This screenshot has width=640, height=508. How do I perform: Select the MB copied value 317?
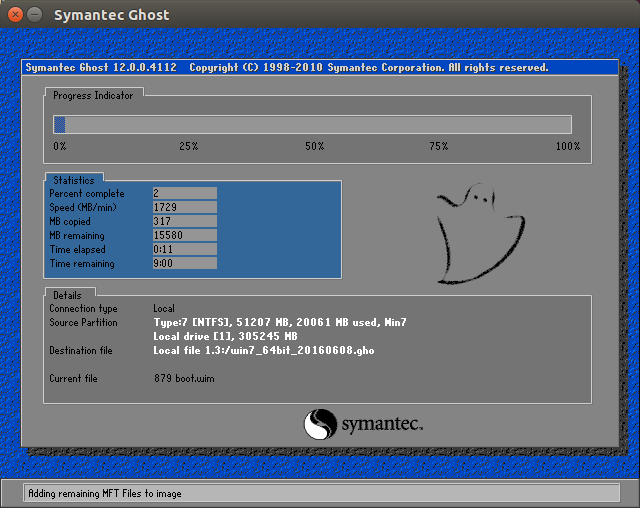[x=185, y=221]
